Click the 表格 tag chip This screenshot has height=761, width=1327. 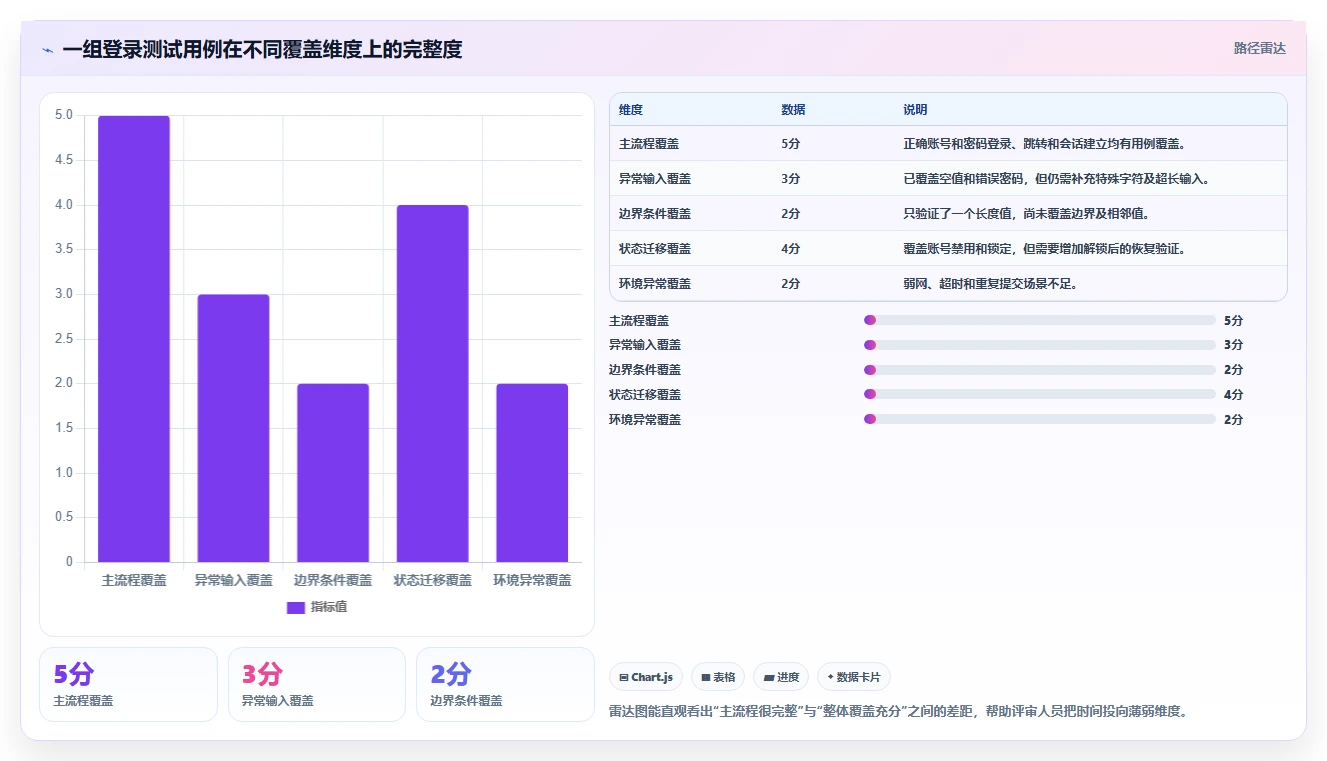(x=718, y=677)
